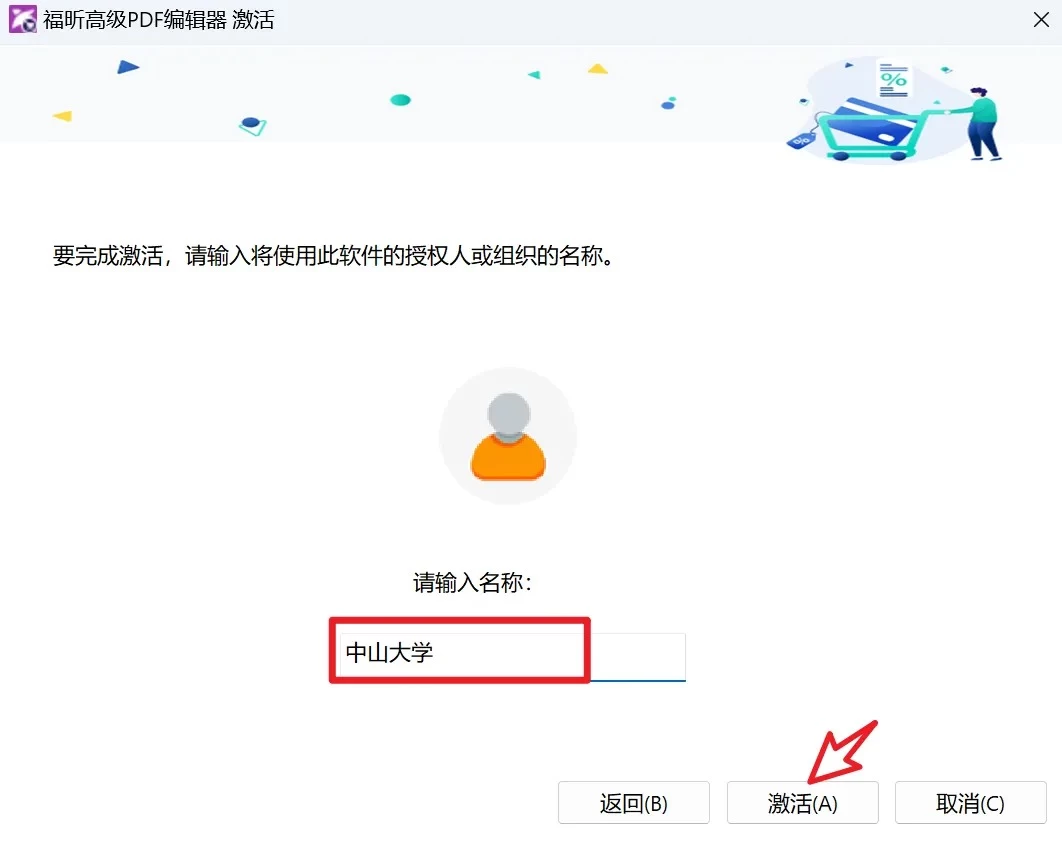Screen dimensions: 1062x843
Task: Click the 请输入名称 label
Action: (472, 582)
